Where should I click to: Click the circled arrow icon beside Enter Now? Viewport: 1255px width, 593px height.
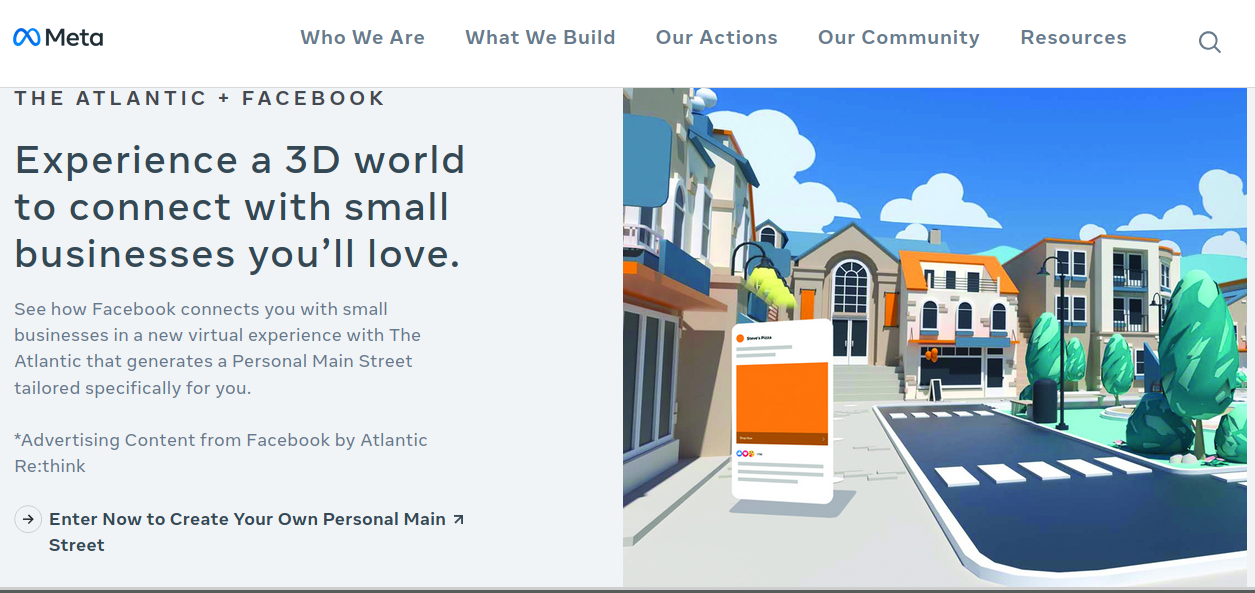[28, 520]
